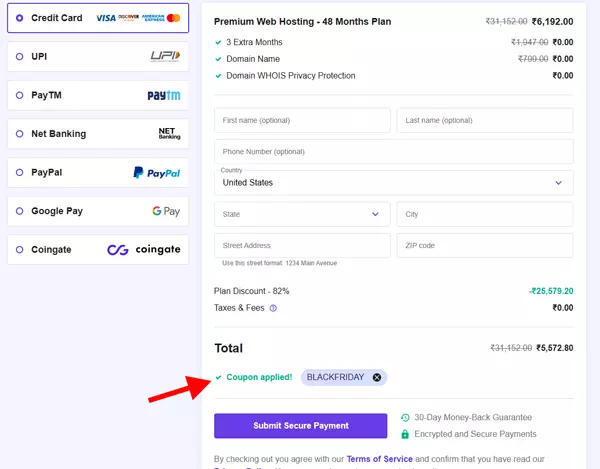Remove the BLACKFRIDAY coupon with X icon
This screenshot has height=469, width=600.
click(x=377, y=378)
